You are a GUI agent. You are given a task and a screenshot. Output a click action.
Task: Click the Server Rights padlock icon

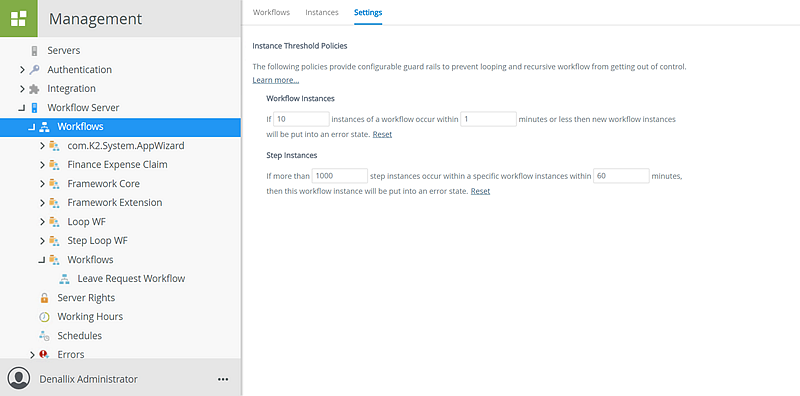coord(44,298)
